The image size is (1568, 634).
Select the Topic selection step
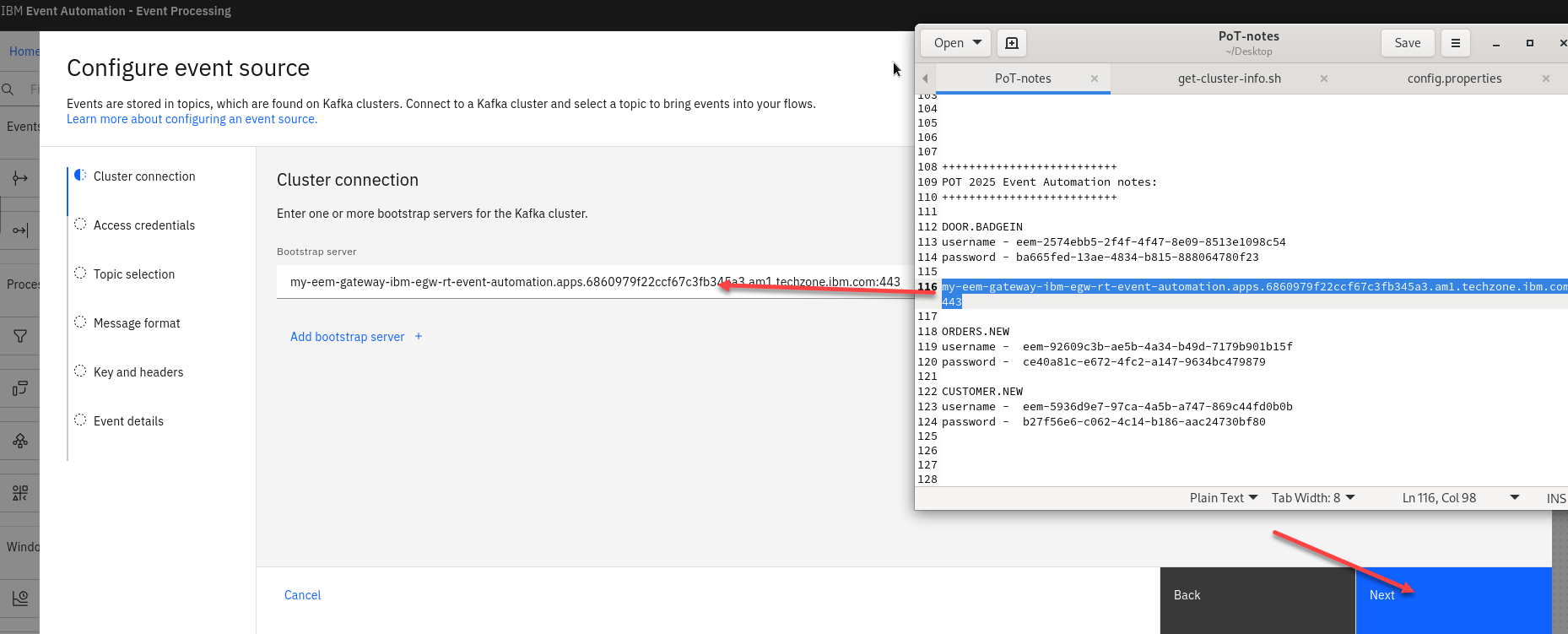pos(134,274)
